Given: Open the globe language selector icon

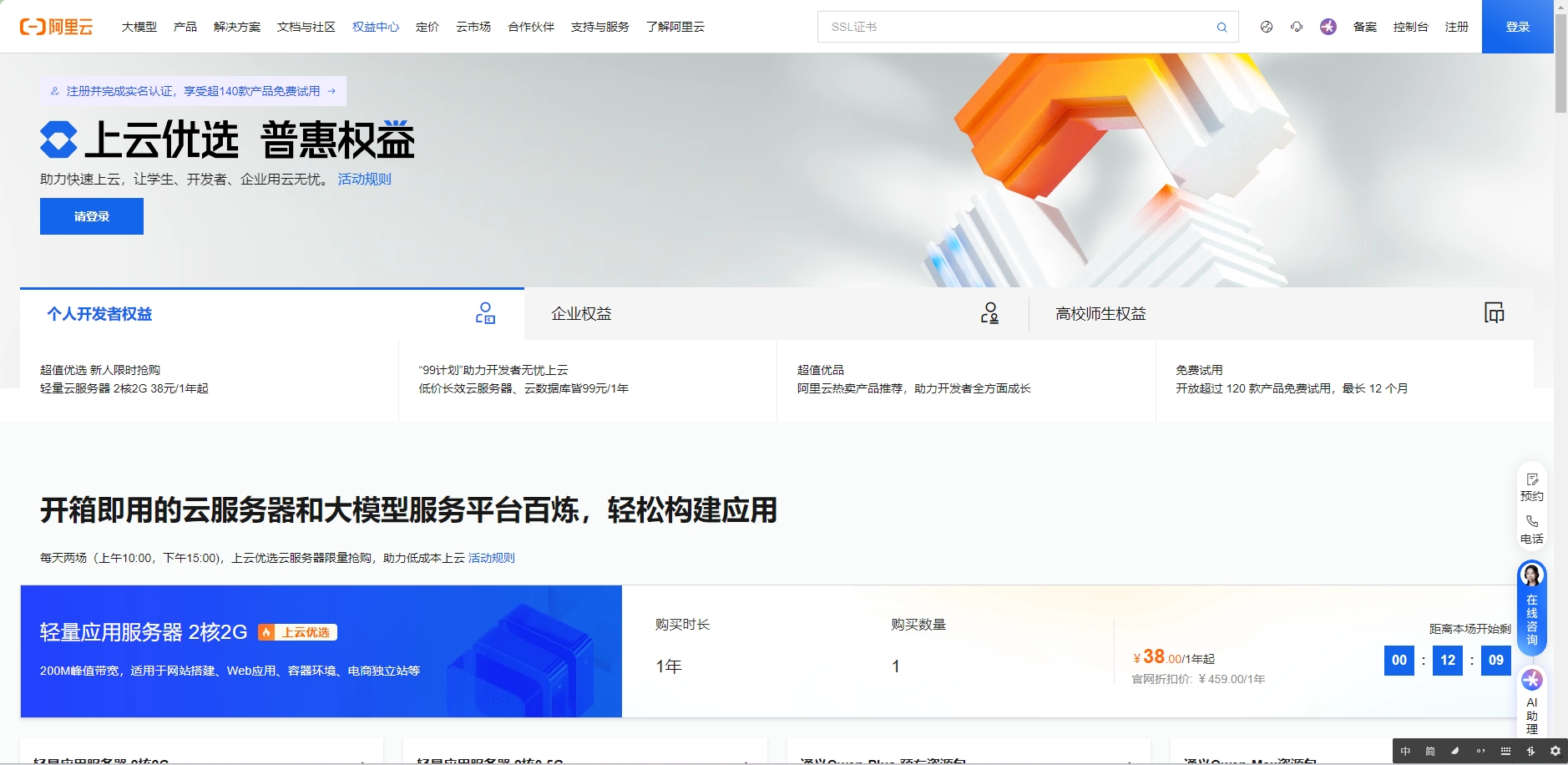Looking at the screenshot, I should (x=1267, y=27).
